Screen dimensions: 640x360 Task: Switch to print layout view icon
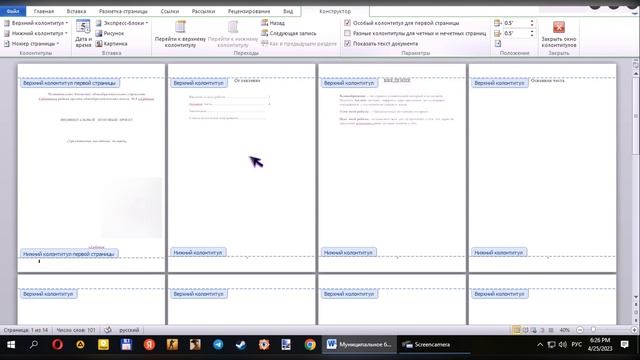(516, 330)
